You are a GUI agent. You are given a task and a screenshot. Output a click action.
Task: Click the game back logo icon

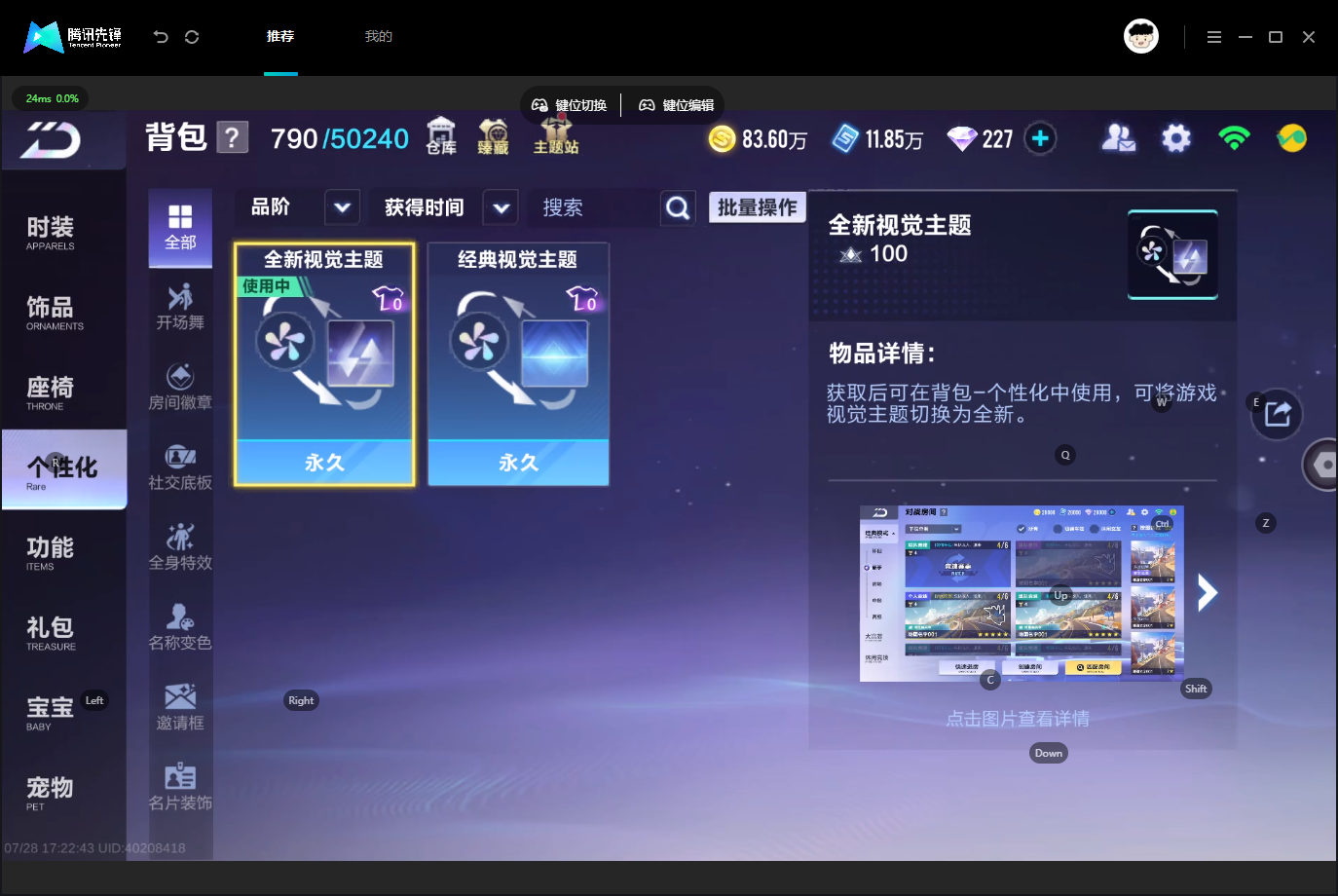pos(52,140)
